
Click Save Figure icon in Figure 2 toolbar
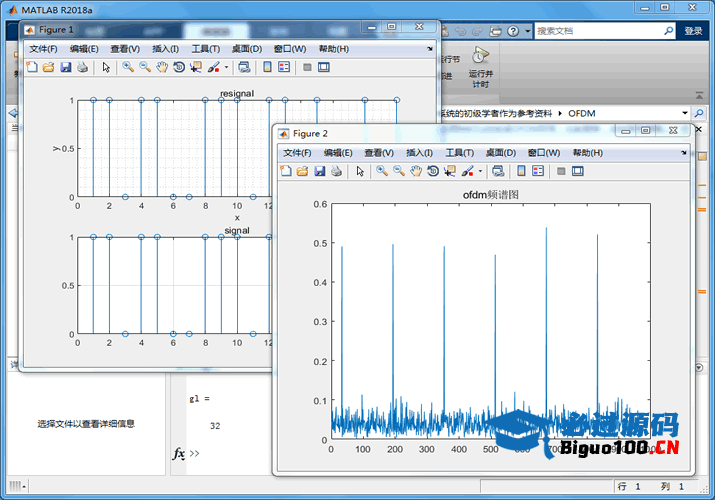[x=319, y=172]
